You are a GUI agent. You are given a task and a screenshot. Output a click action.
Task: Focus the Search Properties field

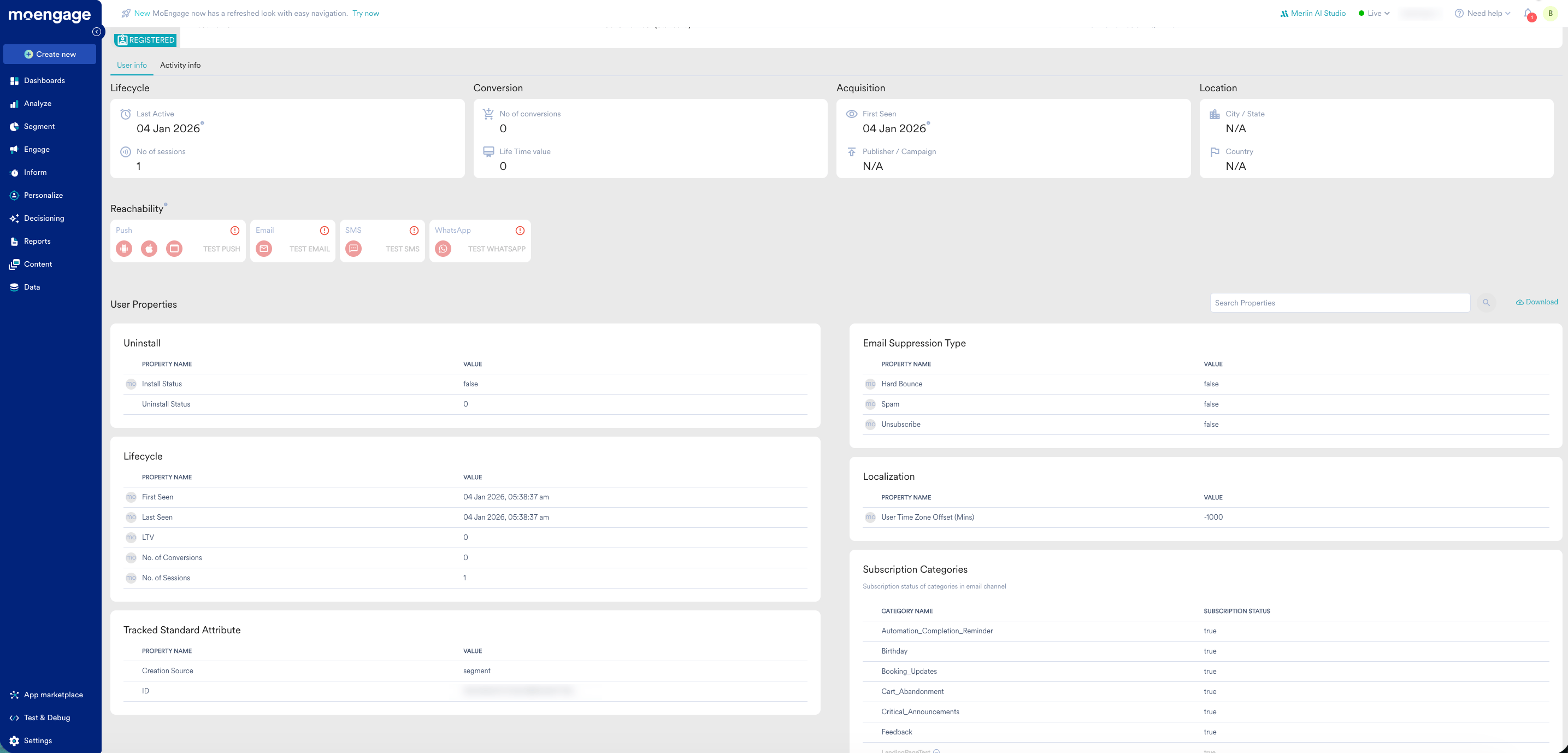[1340, 303]
